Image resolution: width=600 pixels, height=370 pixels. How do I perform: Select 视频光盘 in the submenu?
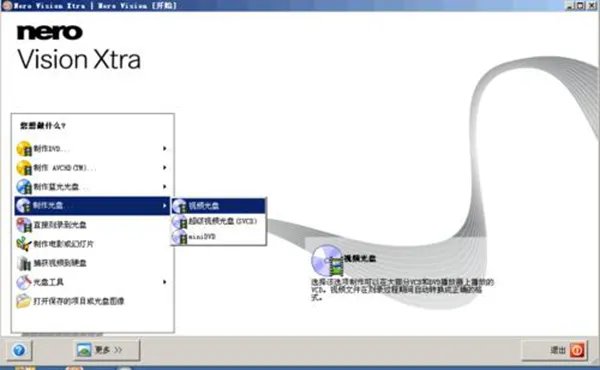[218, 206]
